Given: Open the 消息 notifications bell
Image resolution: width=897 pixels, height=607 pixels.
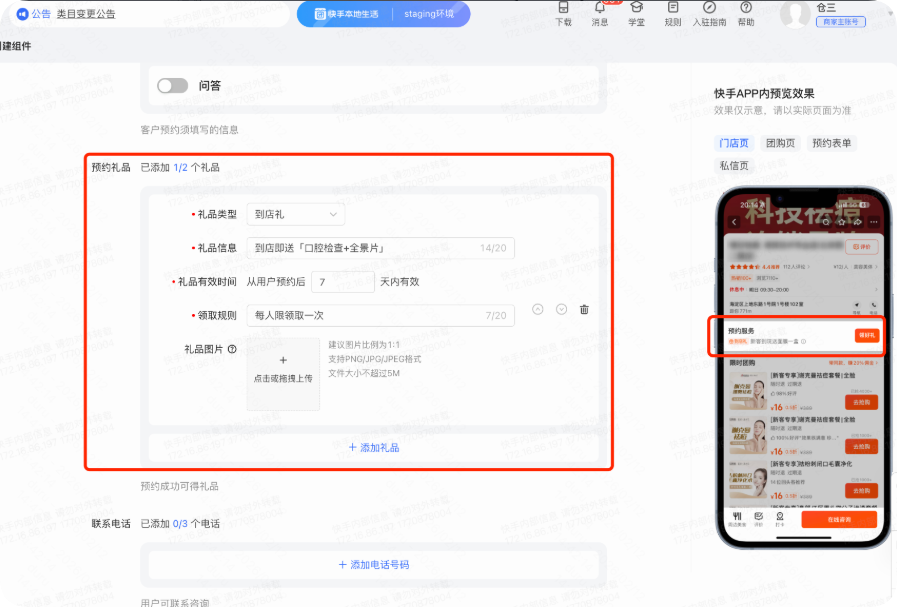Looking at the screenshot, I should coord(600,7).
